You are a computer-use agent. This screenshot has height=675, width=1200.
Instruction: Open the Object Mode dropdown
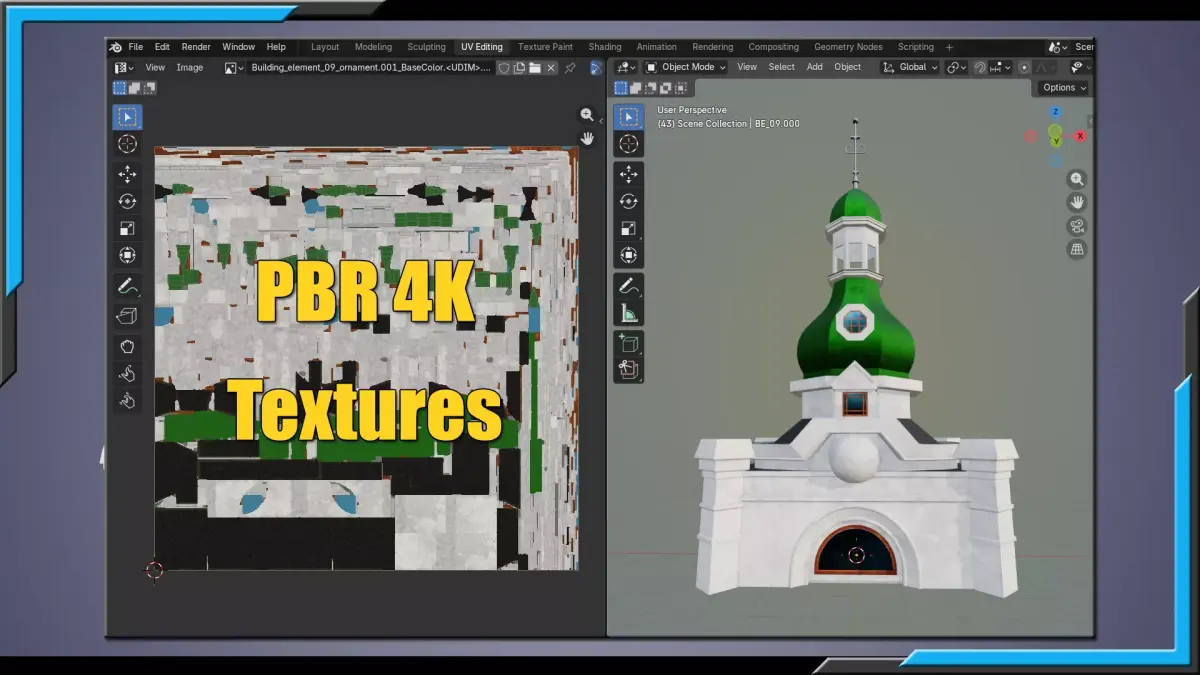[685, 67]
